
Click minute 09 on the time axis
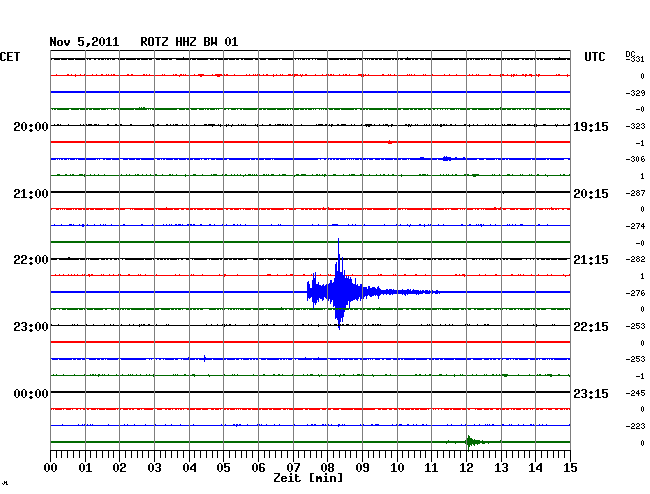[362, 467]
